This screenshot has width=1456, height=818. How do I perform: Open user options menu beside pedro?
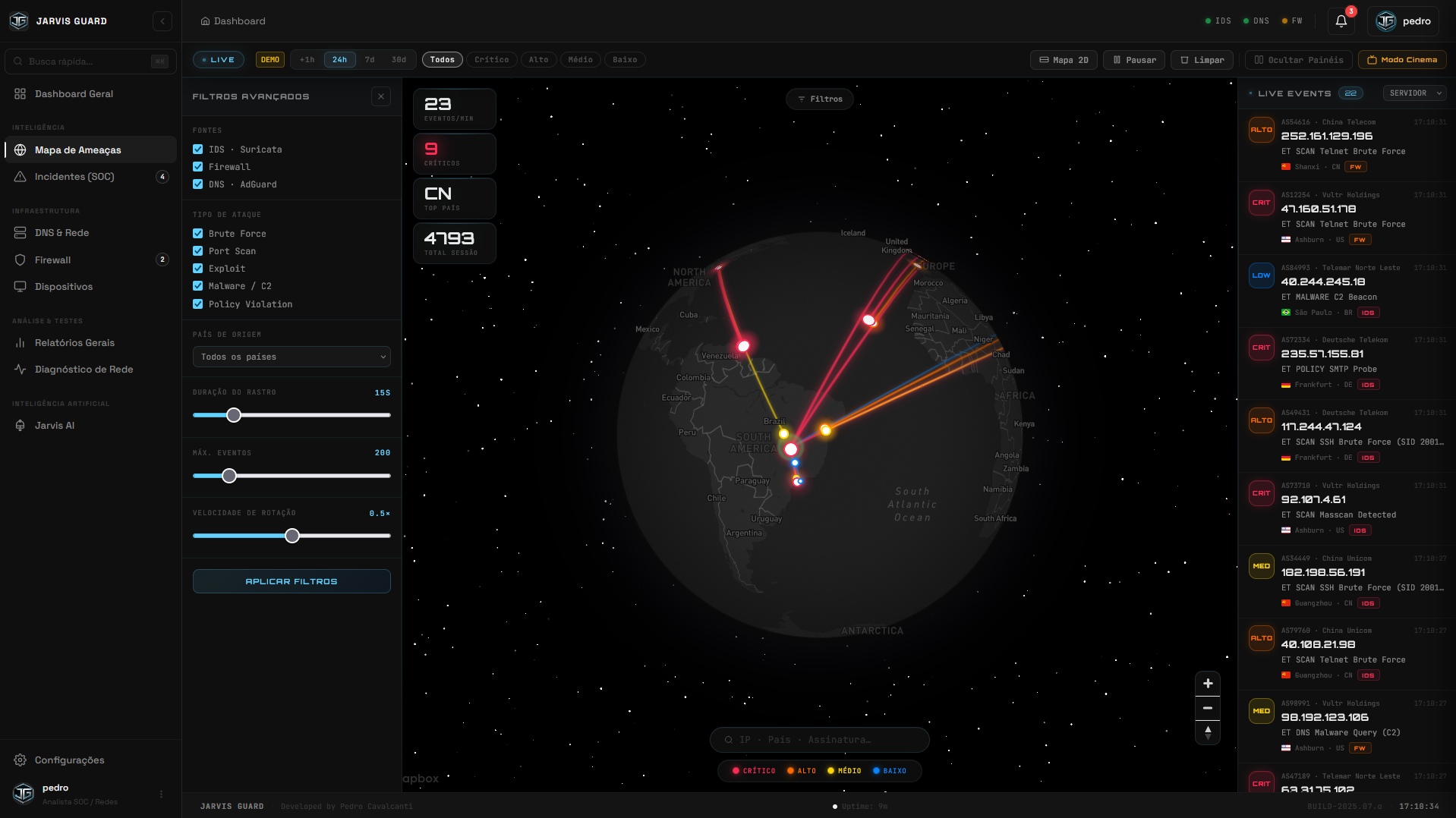[x=161, y=794]
